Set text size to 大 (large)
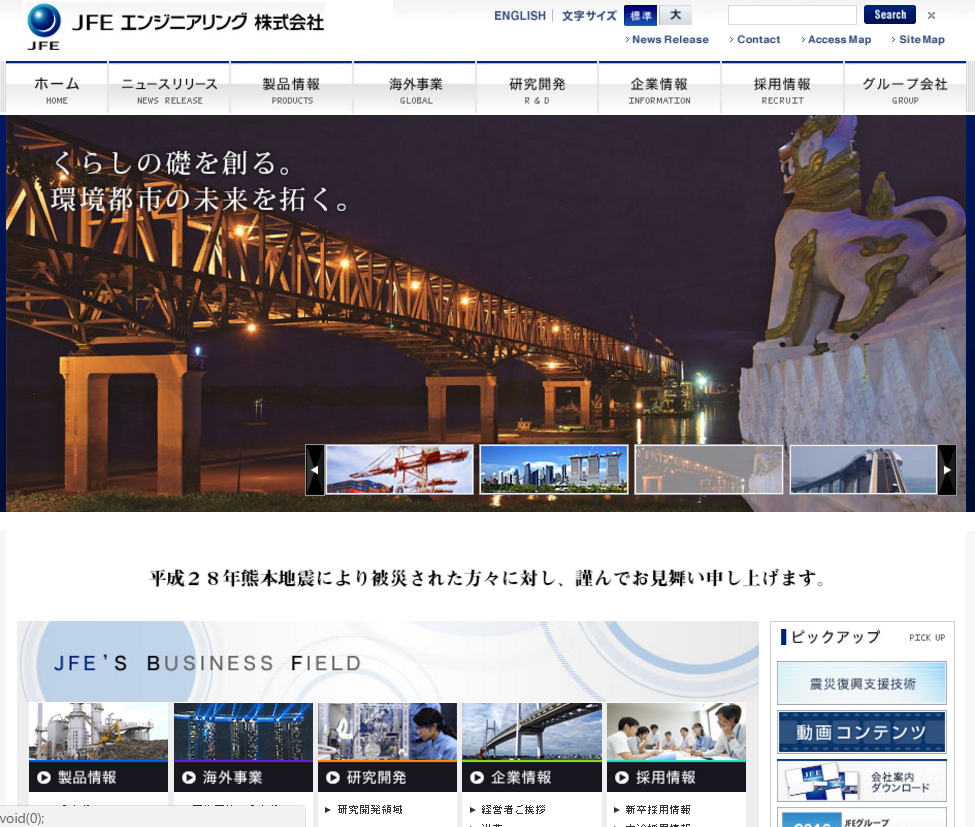The width and height of the screenshot is (975, 827). coord(675,15)
